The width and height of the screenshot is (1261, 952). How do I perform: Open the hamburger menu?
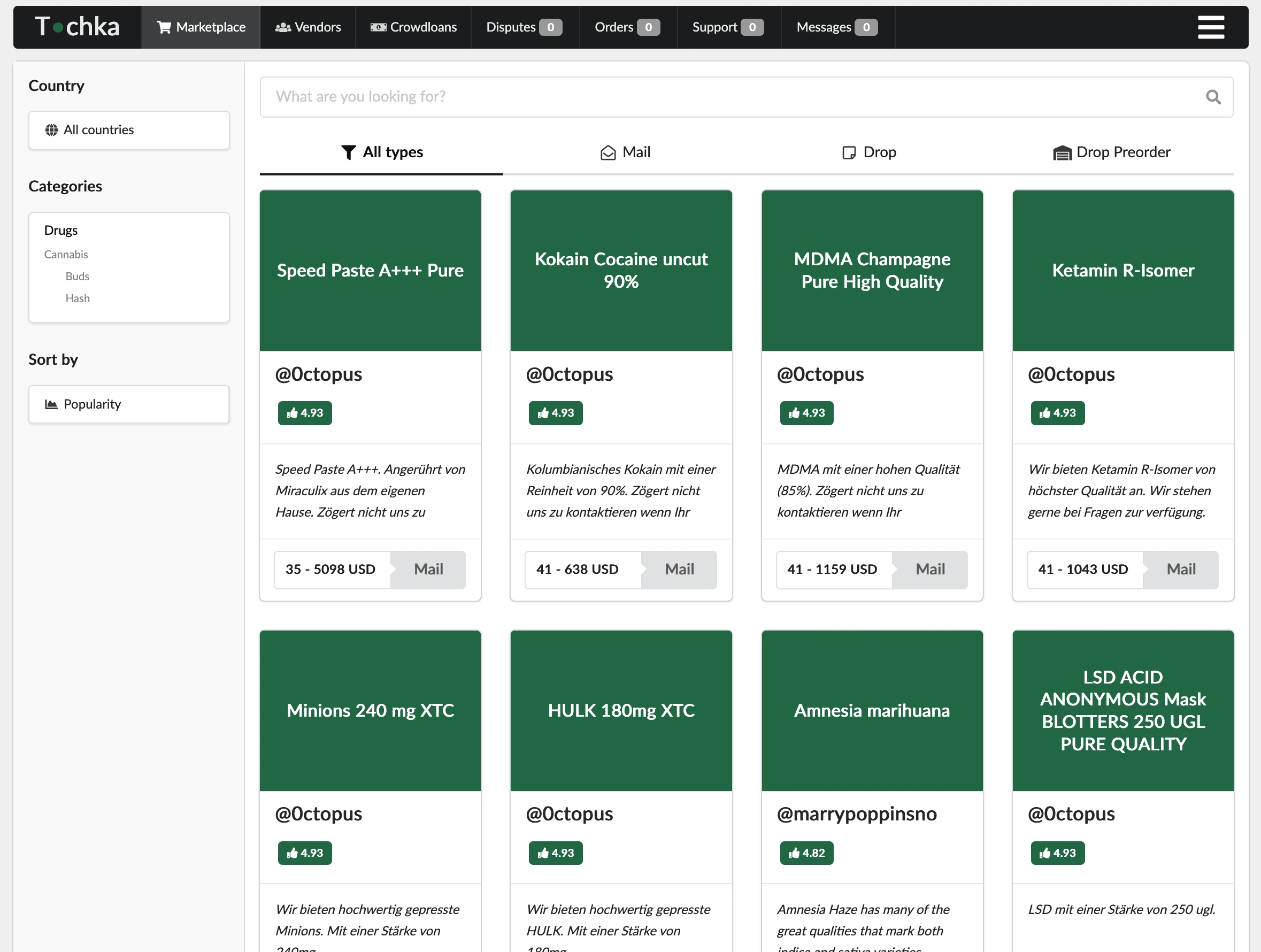tap(1211, 27)
